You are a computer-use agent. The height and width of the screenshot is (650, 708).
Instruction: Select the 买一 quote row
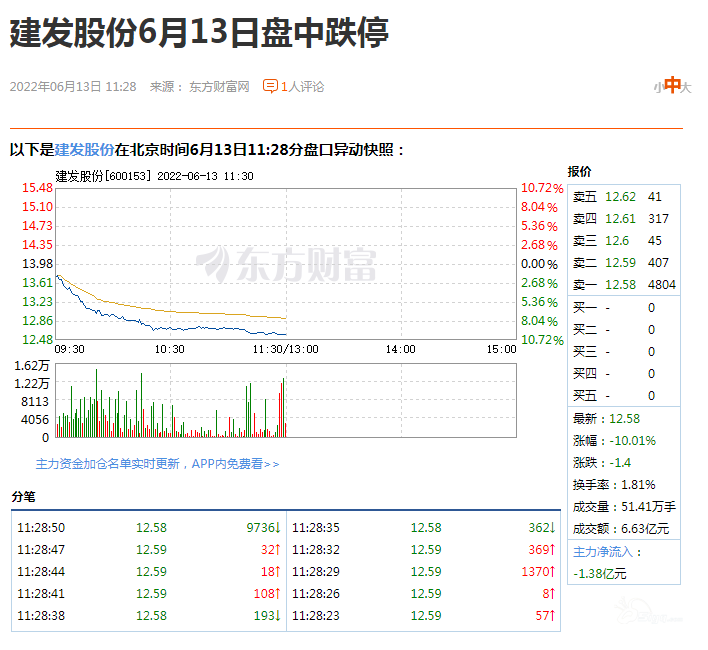pos(624,308)
